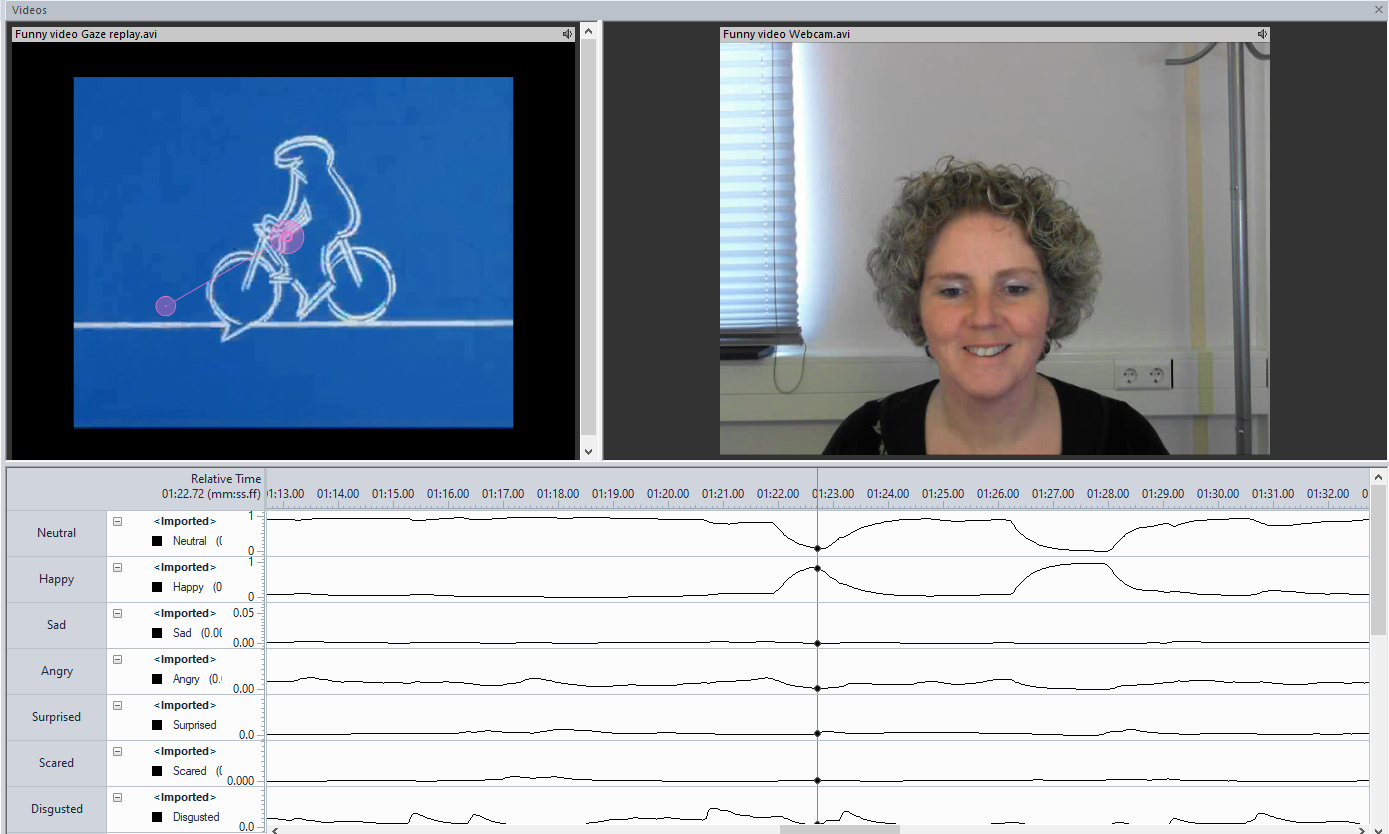Collapse the Angry Imported group
The height and width of the screenshot is (834, 1389).
tap(117, 659)
